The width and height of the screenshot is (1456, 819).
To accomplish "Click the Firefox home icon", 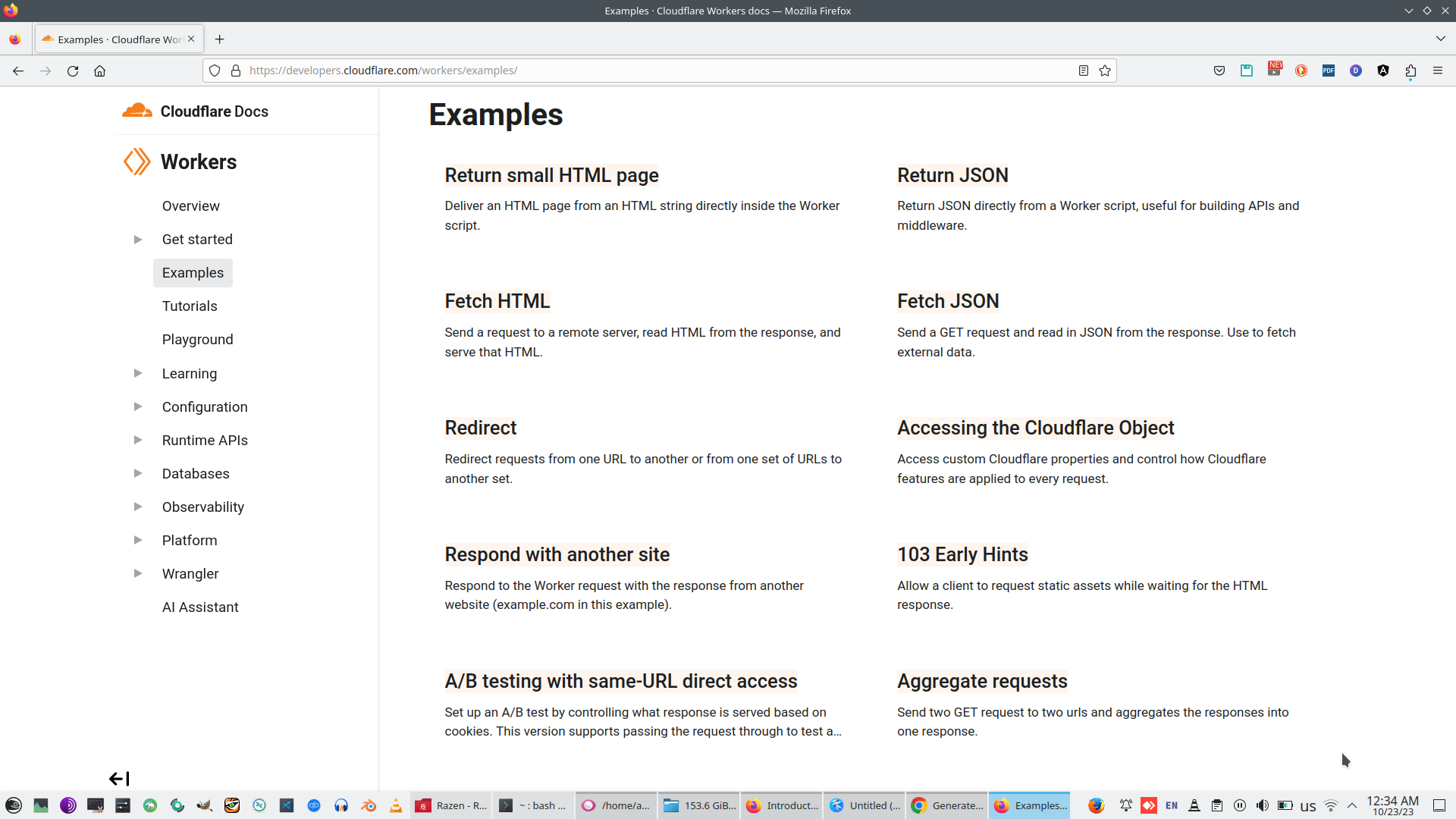I will [x=99, y=71].
